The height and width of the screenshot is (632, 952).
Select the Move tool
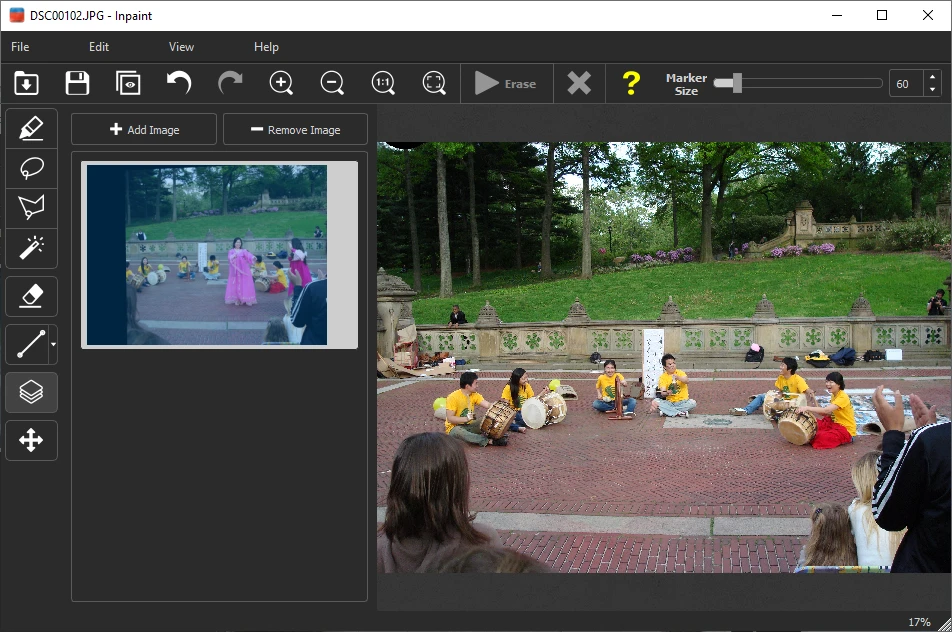tap(31, 440)
